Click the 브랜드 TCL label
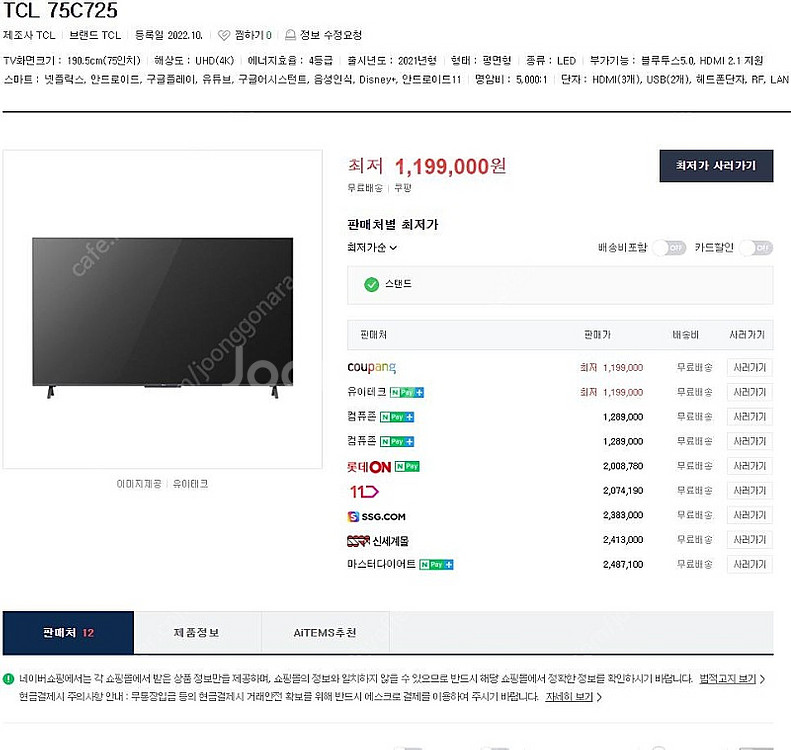The image size is (791, 750). coord(95,35)
